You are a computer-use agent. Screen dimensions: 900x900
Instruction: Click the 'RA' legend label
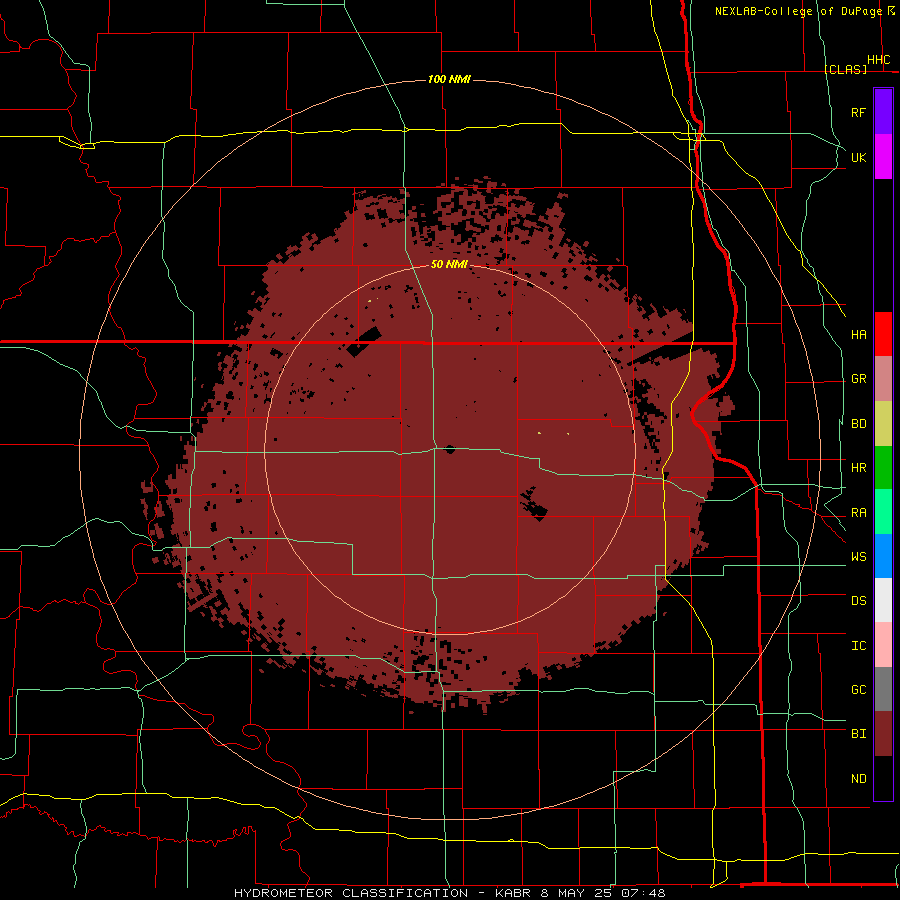point(858,513)
